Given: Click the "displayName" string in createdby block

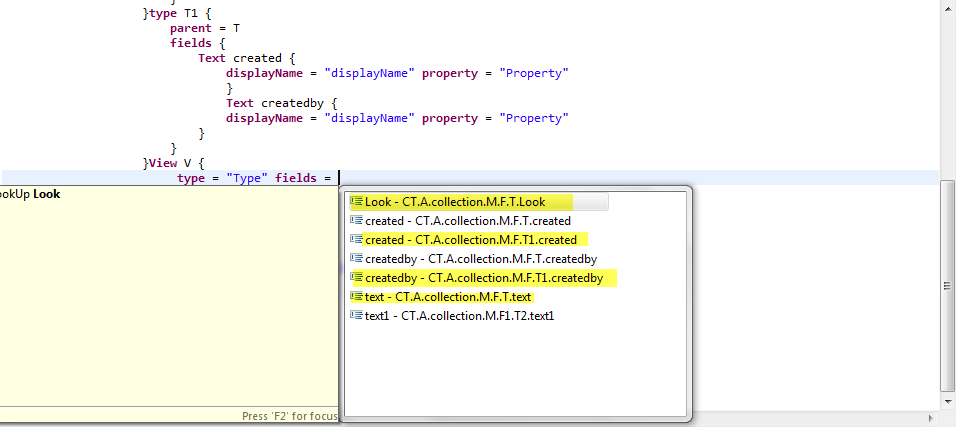Looking at the screenshot, I should click(x=369, y=118).
